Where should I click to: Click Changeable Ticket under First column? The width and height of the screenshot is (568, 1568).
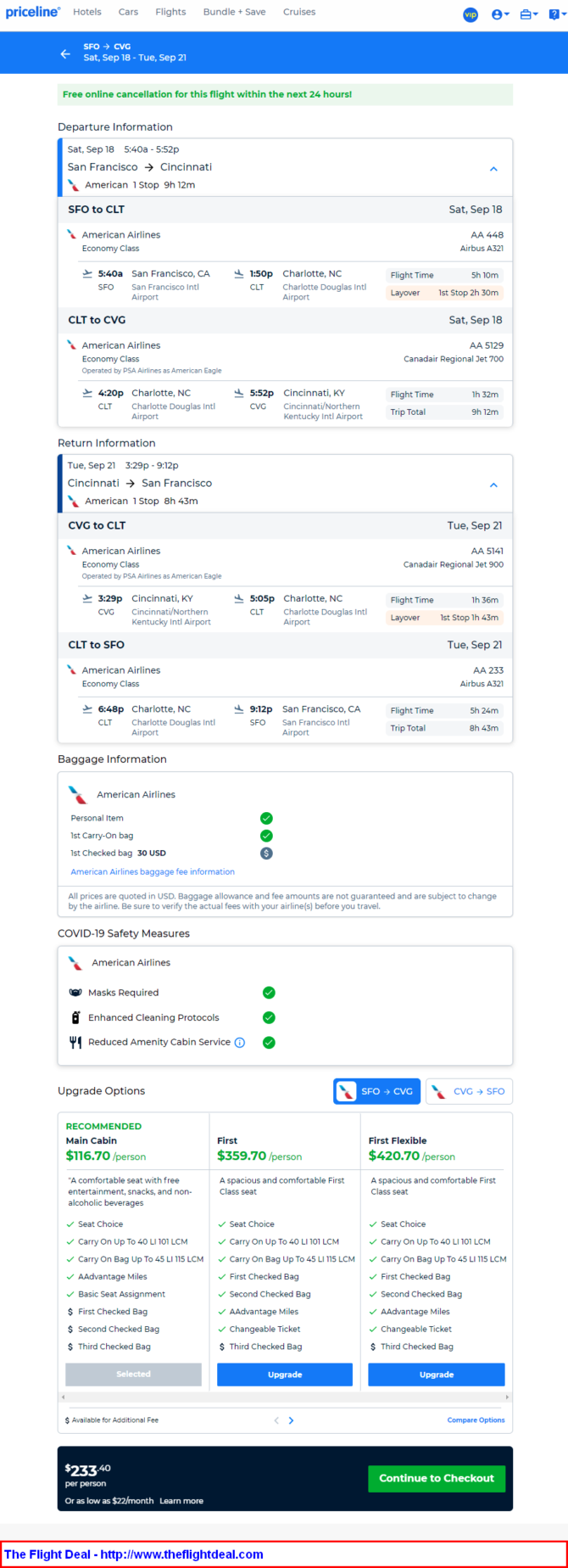click(x=265, y=1329)
